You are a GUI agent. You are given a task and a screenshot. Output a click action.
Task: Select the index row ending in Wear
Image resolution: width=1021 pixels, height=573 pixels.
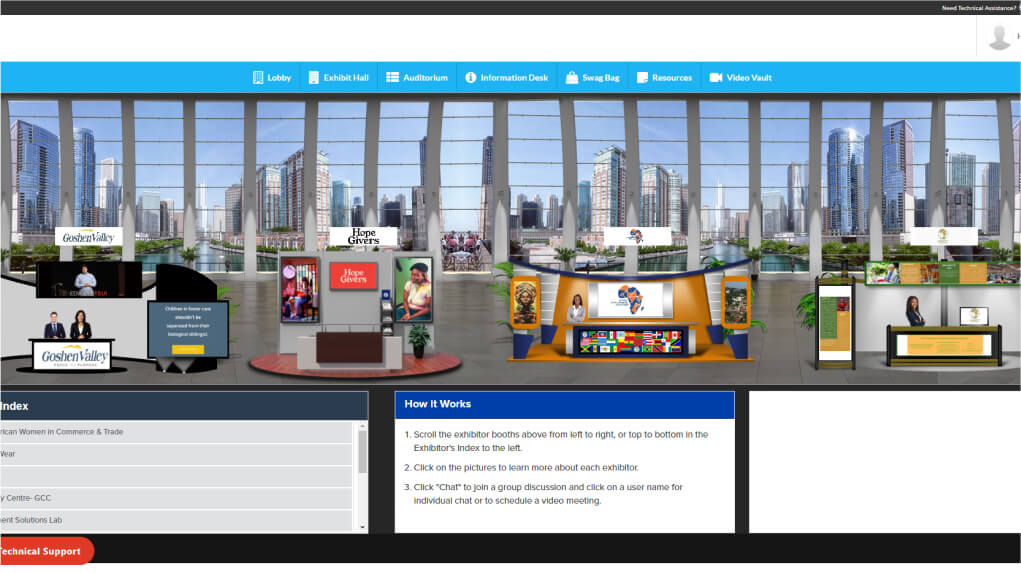176,454
